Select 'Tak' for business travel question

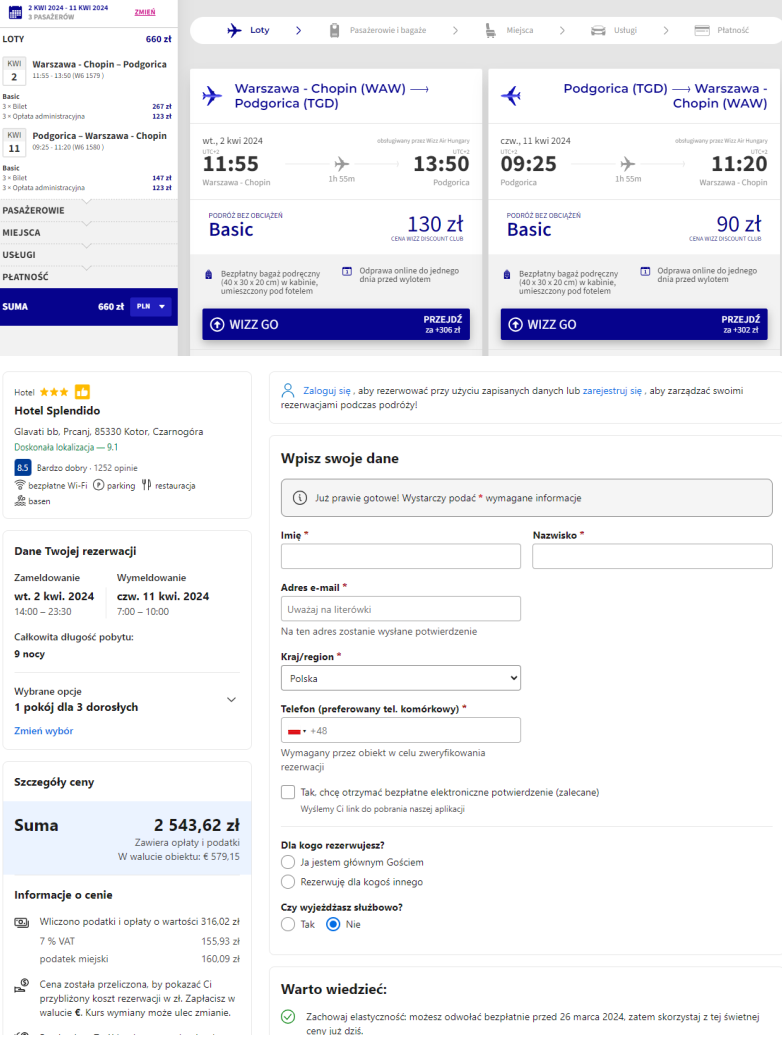pyautogui.click(x=288, y=925)
